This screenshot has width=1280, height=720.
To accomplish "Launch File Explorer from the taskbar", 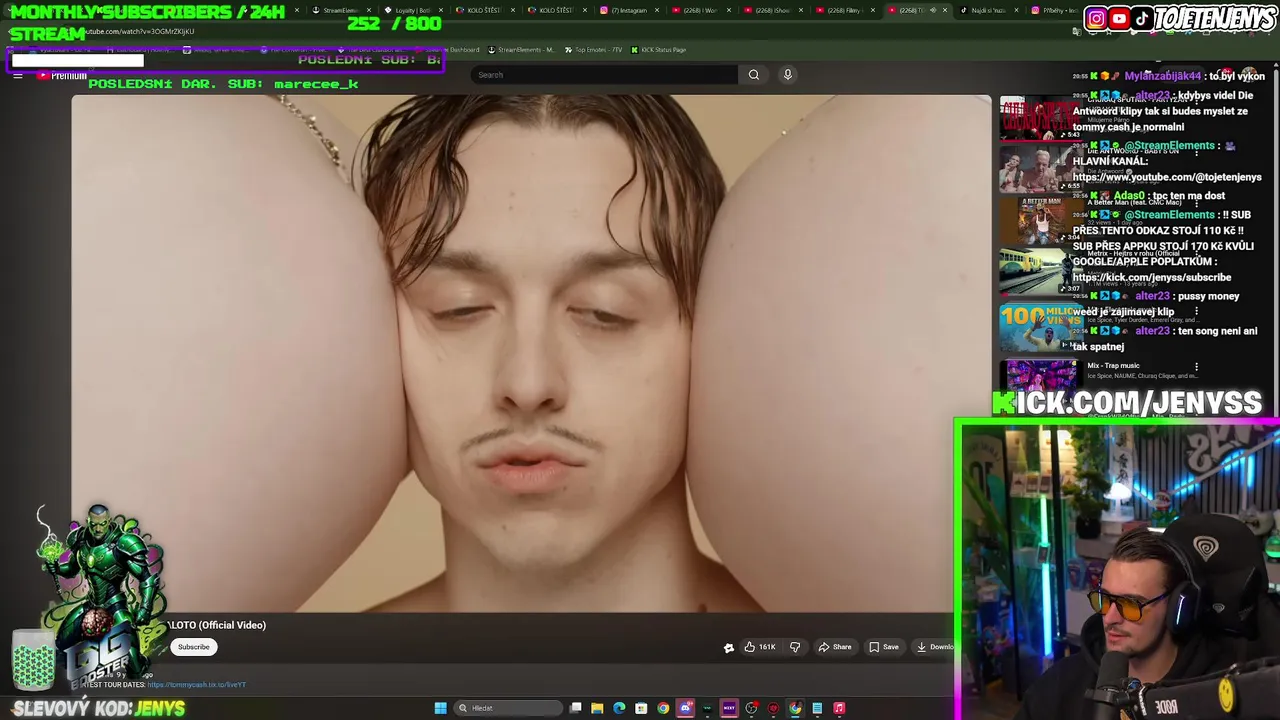I will [x=597, y=708].
